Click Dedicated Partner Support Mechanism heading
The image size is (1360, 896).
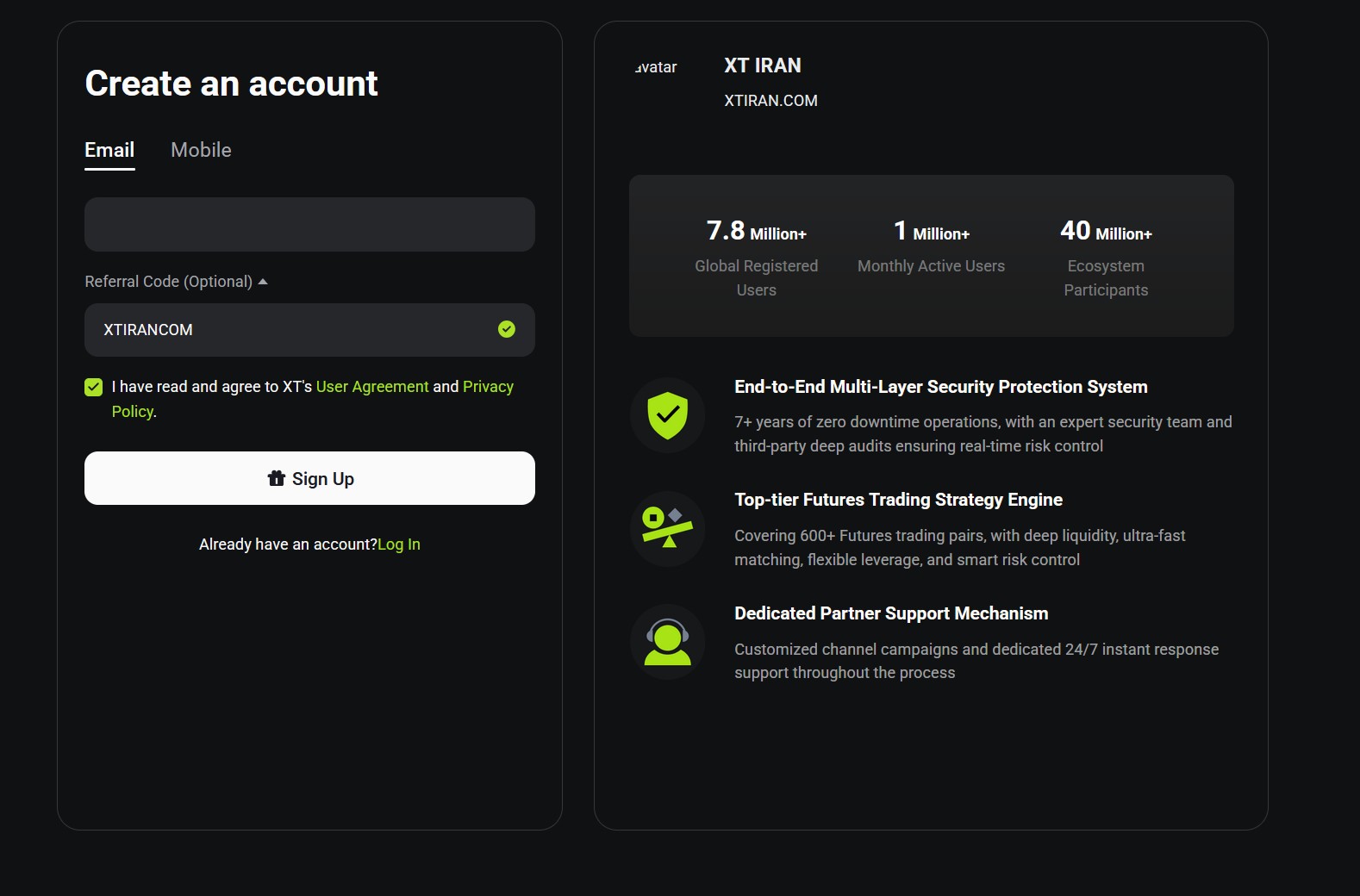891,613
